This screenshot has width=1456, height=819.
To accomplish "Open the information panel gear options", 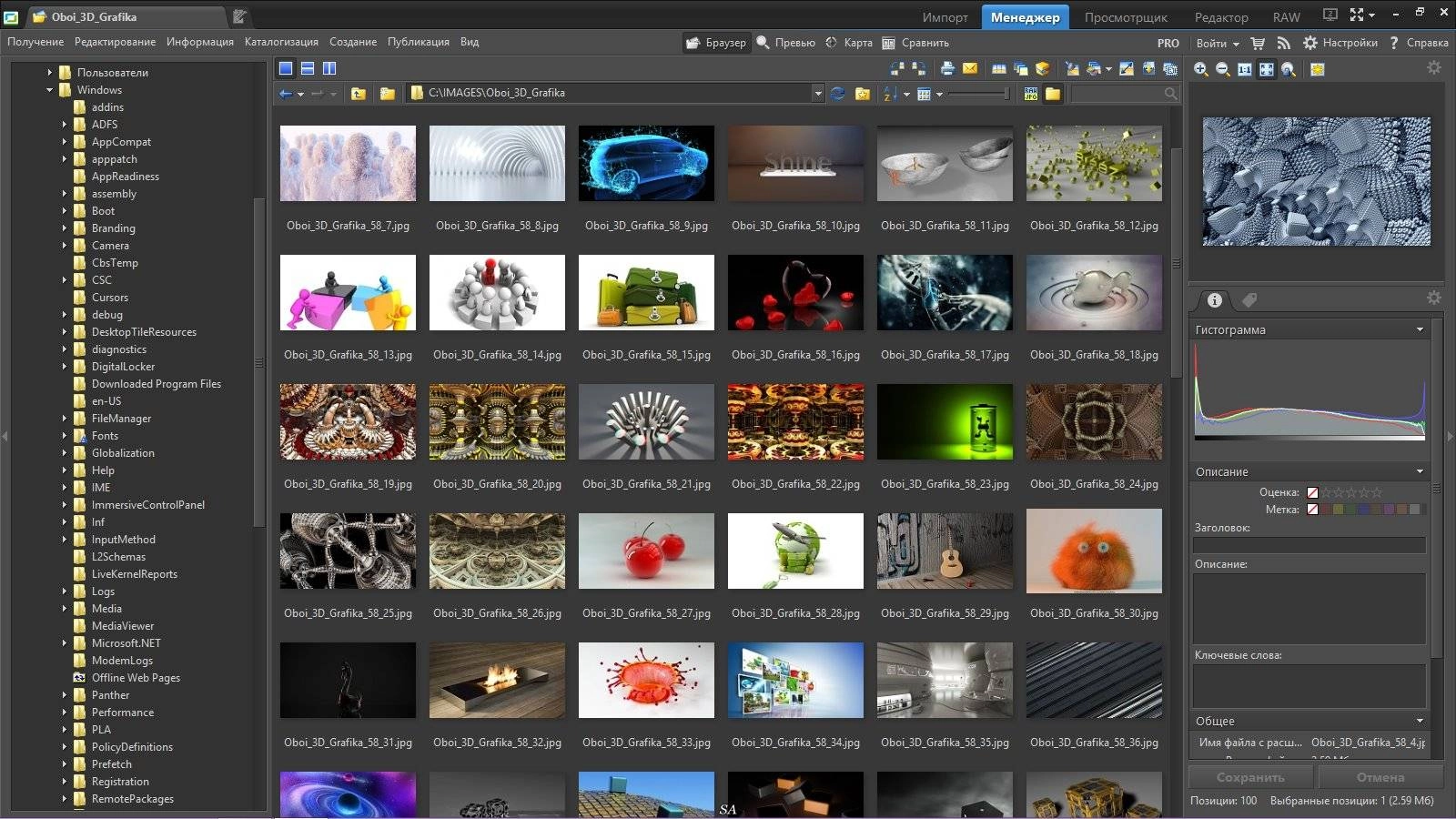I will coord(1434,298).
